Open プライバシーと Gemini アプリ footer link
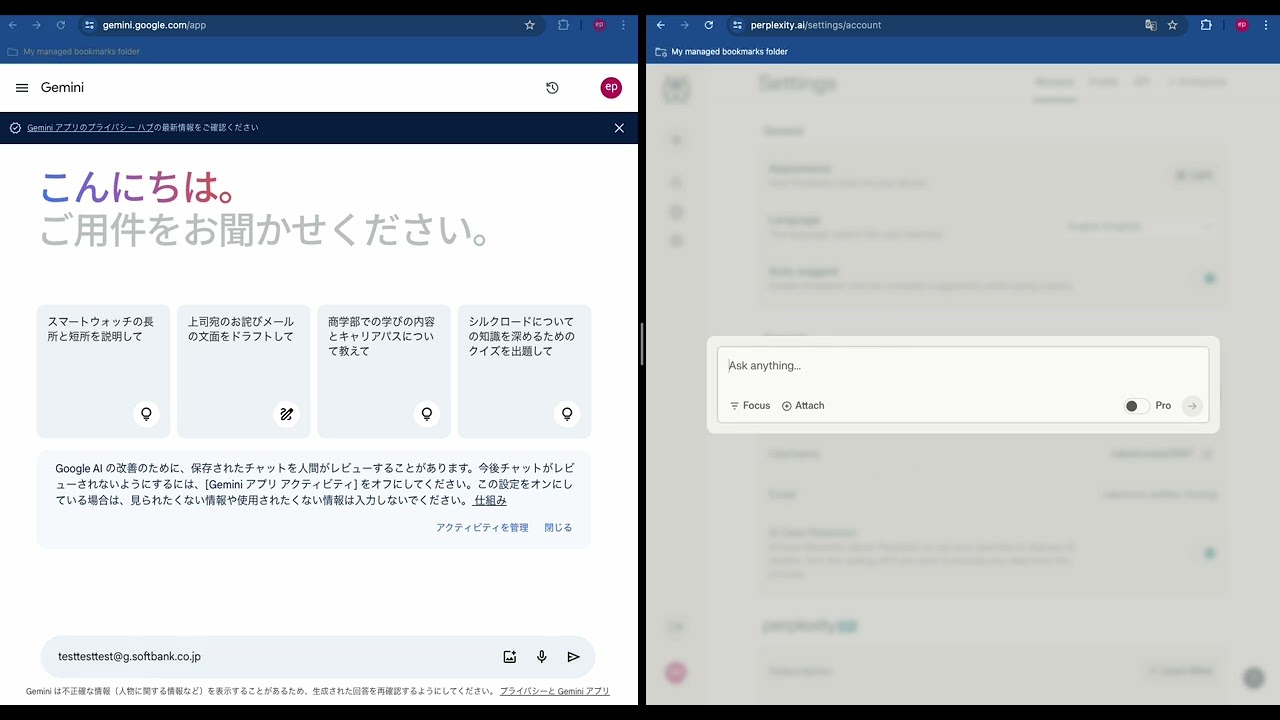This screenshot has width=1280, height=720. pyautogui.click(x=555, y=691)
